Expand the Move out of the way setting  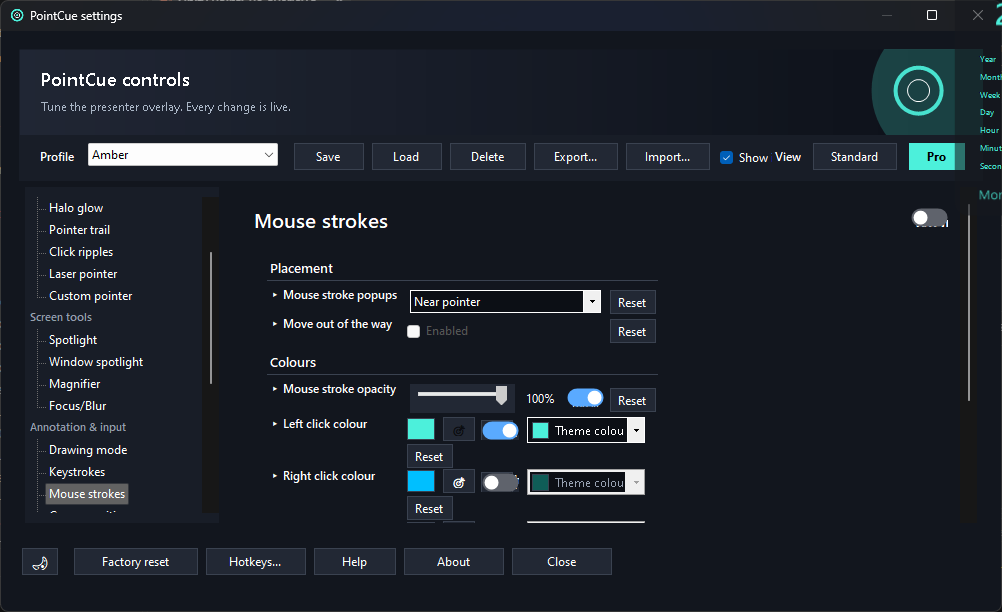275,324
